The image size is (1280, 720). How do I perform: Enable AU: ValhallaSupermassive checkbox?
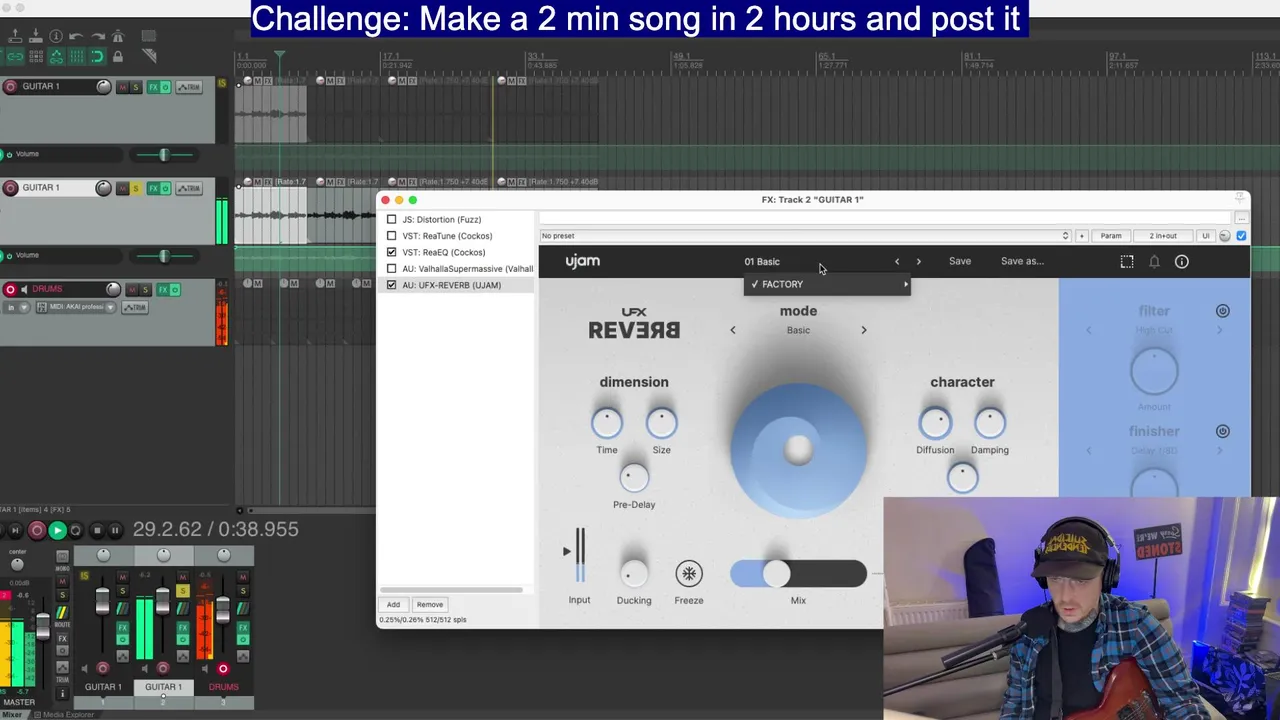(392, 269)
